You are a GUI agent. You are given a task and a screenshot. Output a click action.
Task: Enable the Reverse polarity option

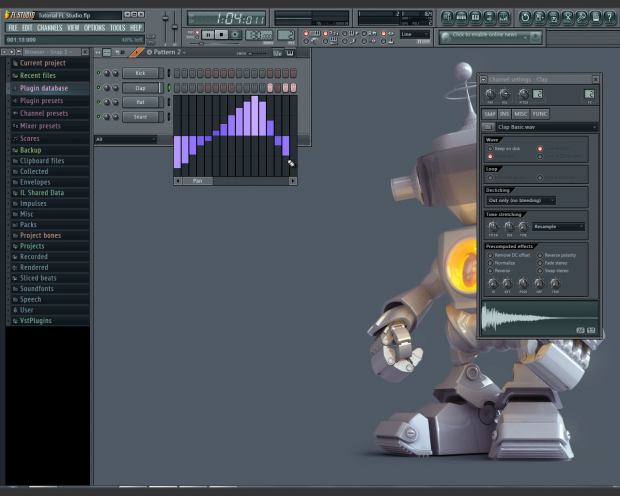tap(540, 255)
